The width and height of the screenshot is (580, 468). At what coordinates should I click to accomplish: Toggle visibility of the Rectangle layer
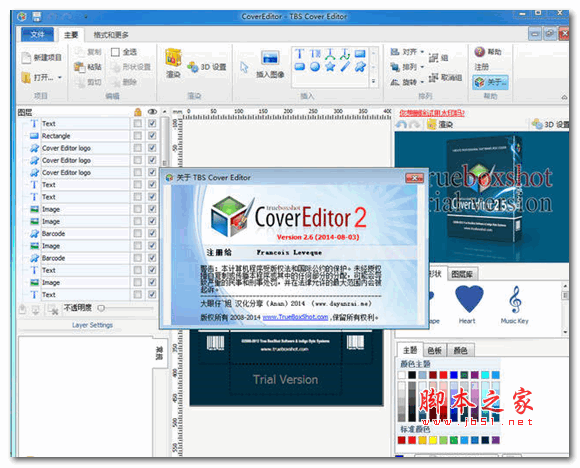point(152,136)
